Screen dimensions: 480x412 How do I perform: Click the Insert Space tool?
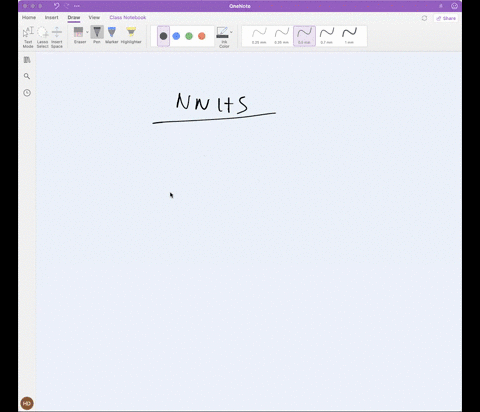coord(57,37)
